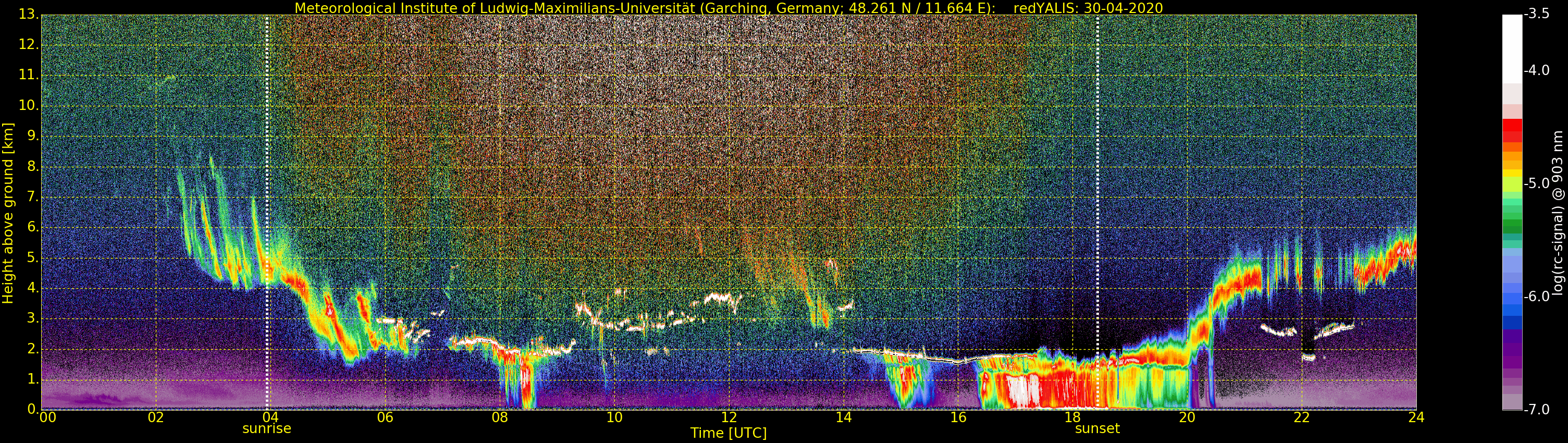Click the 'sunset' label below the time axis
This screenshot has width=1568, height=443.
point(1097,428)
